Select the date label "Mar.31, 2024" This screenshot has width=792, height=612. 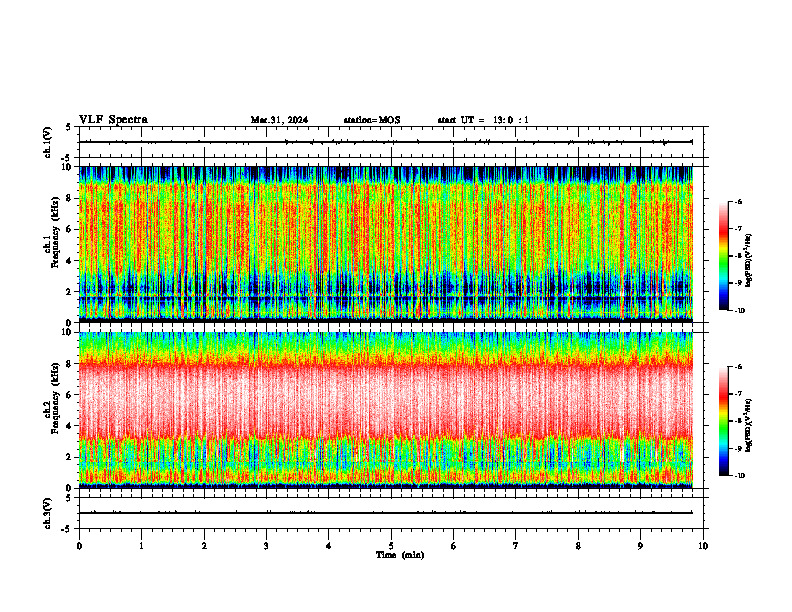click(279, 120)
